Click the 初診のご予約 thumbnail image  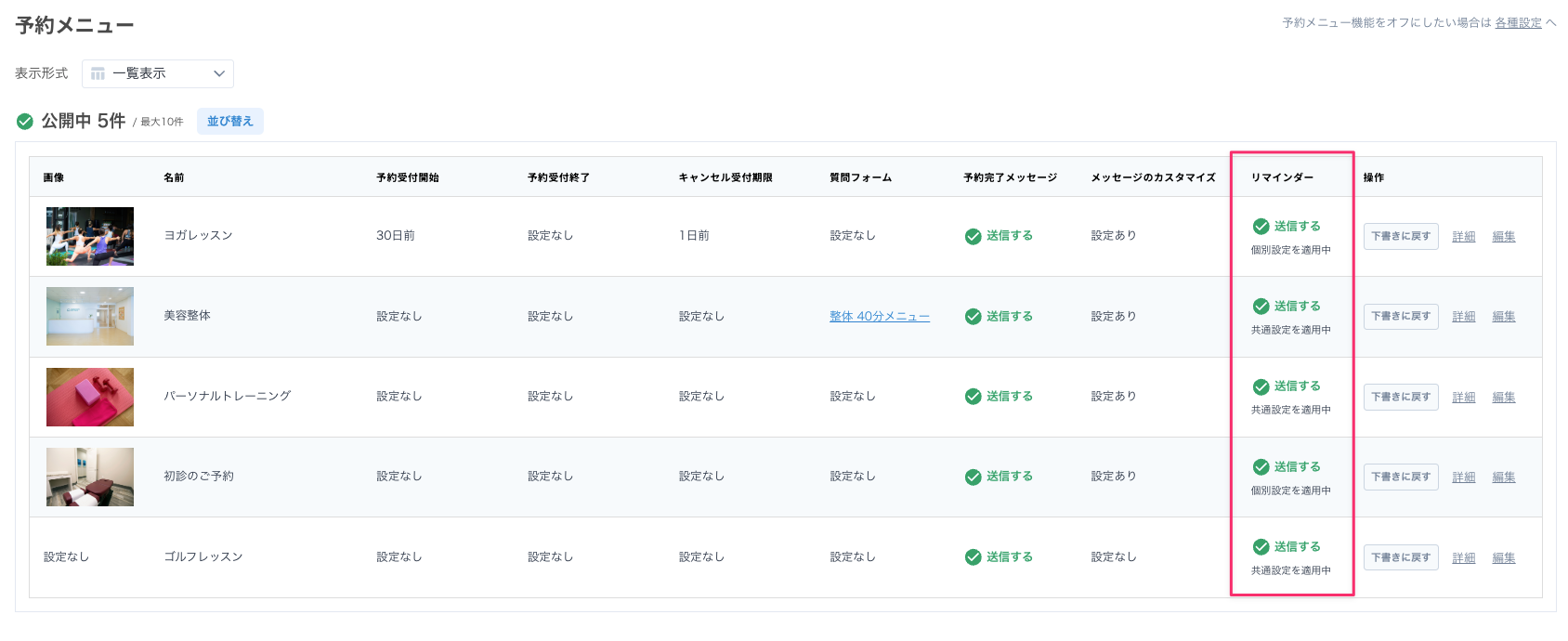pyautogui.click(x=90, y=477)
